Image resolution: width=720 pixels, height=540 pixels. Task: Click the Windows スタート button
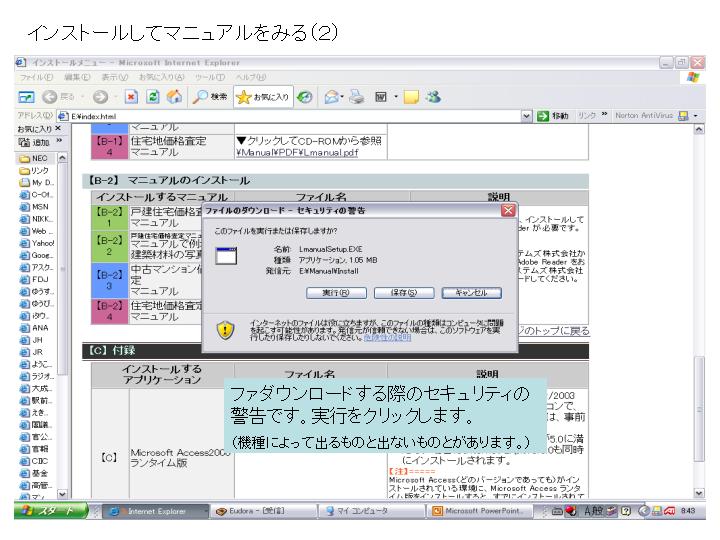(51, 511)
